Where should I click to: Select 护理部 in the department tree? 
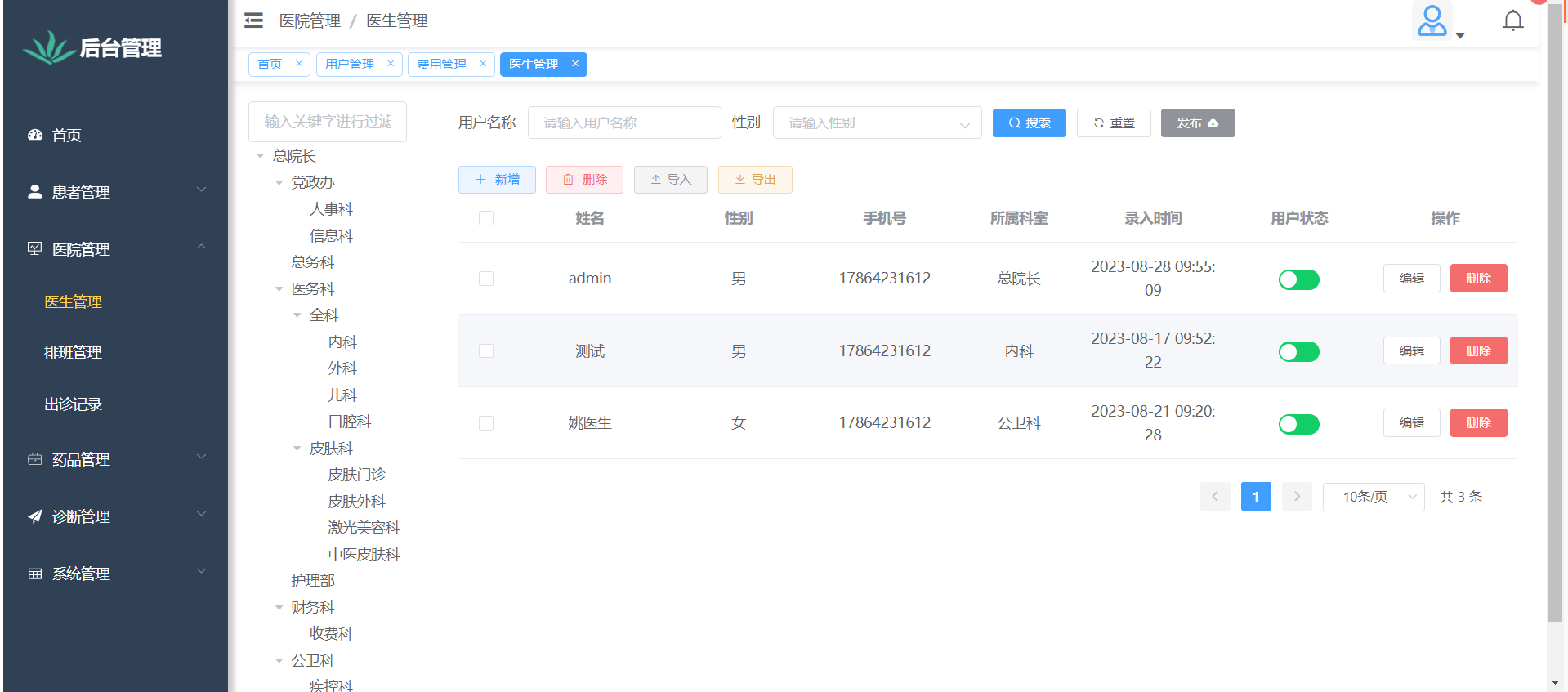point(313,581)
